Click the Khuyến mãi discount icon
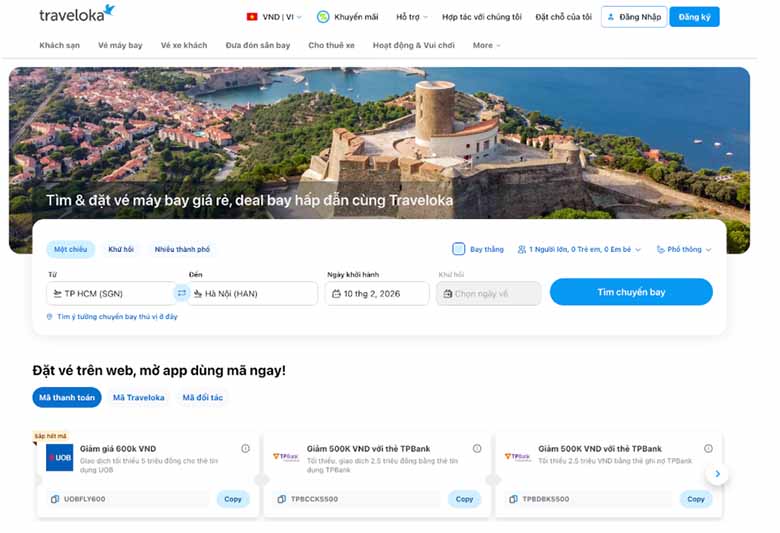The height and width of the screenshot is (533, 780). coord(323,17)
